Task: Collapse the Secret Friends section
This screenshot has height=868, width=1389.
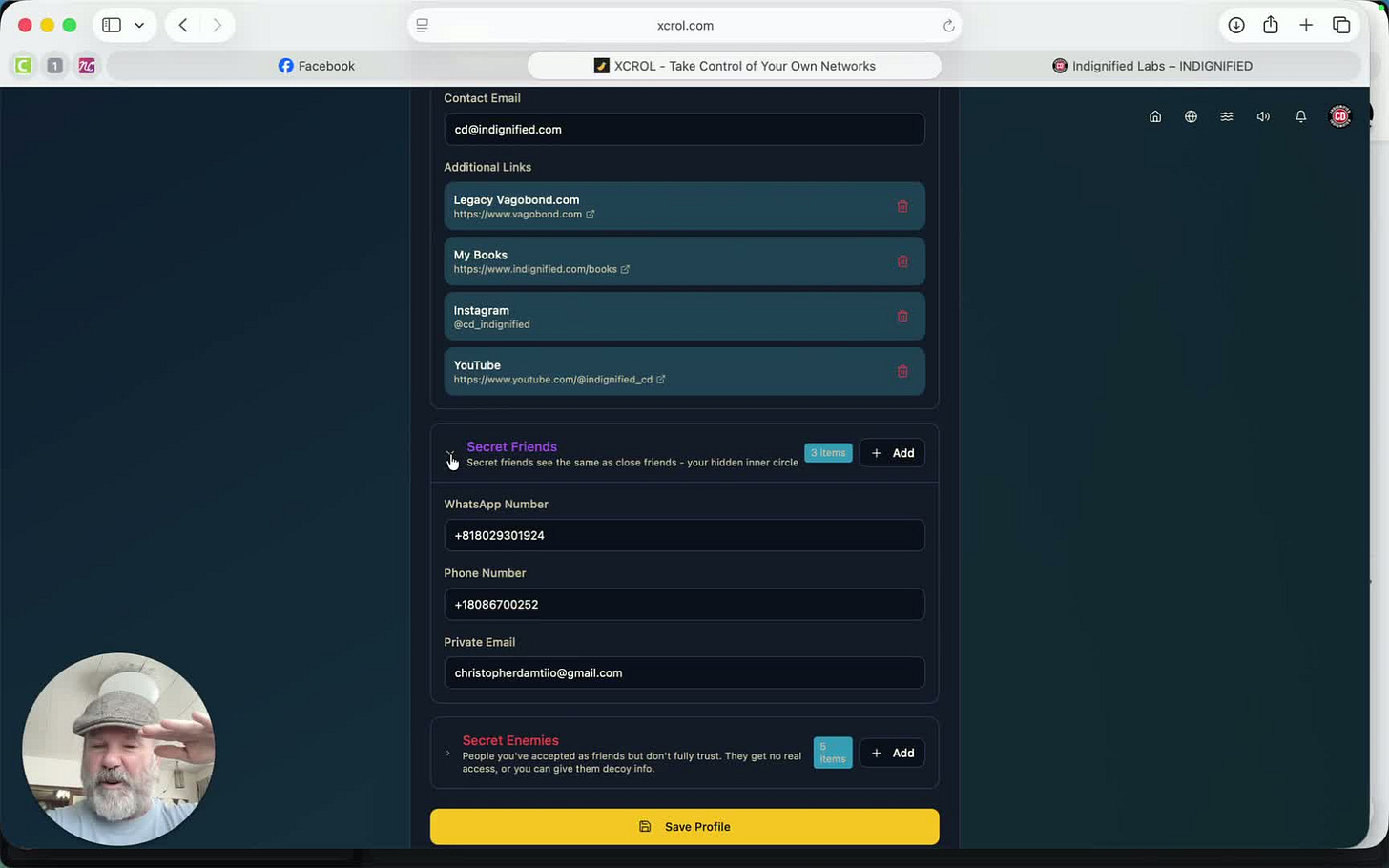Action: coord(450,454)
